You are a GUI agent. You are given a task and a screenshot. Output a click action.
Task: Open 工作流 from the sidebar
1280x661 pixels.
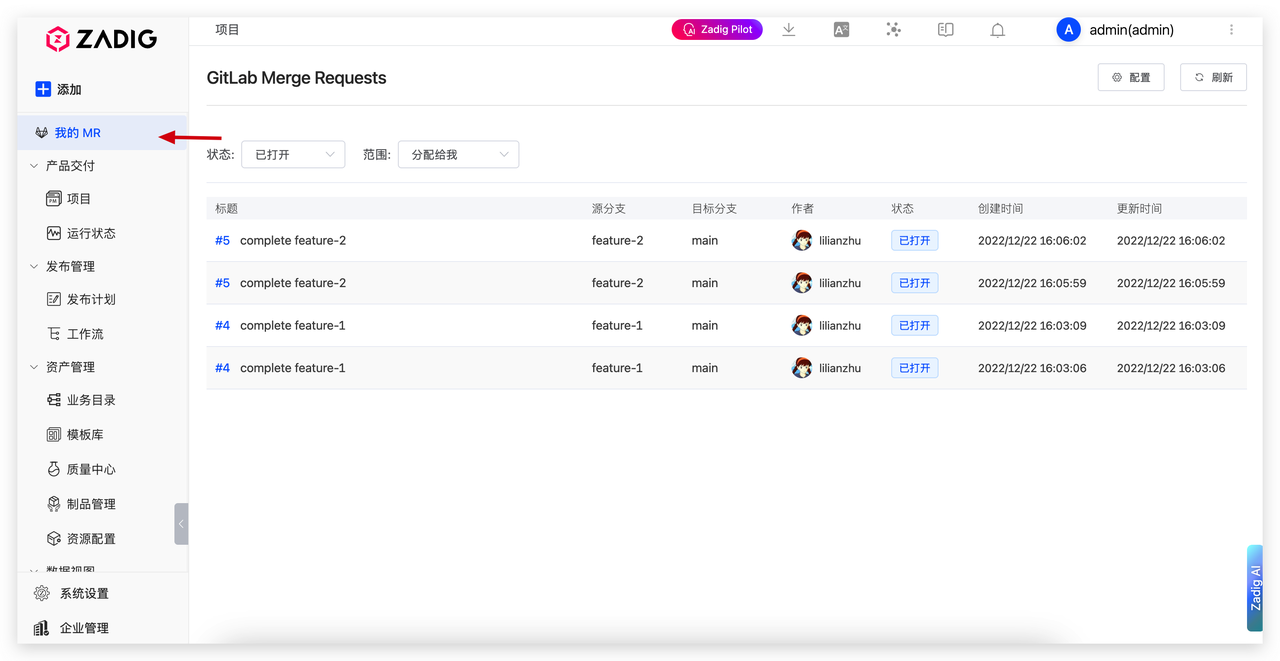[x=81, y=333]
